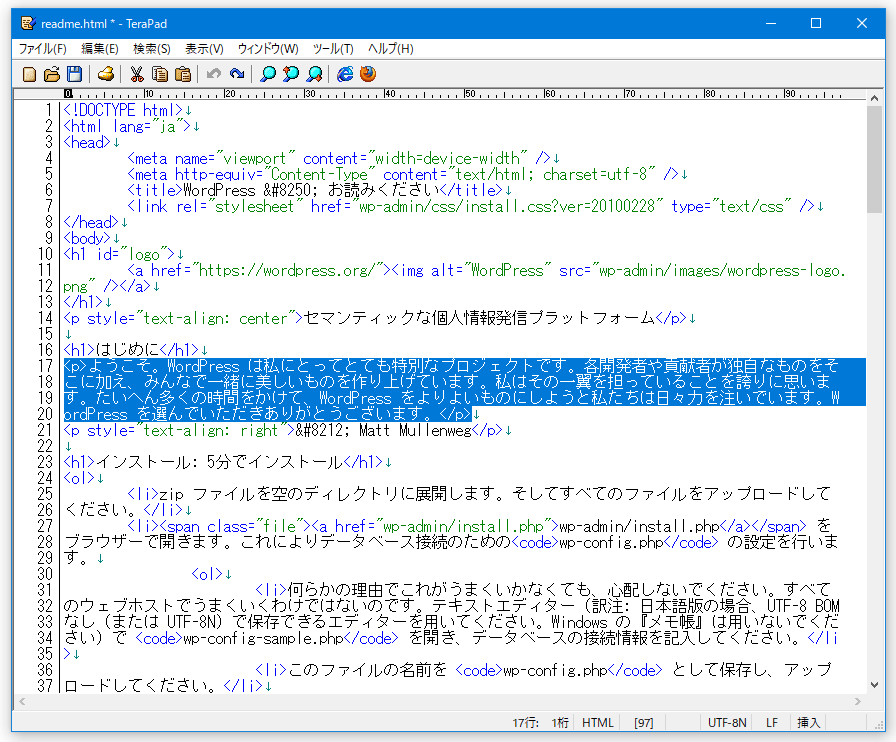
Task: Click the wp-config-sample.php code text
Action: pos(262,638)
